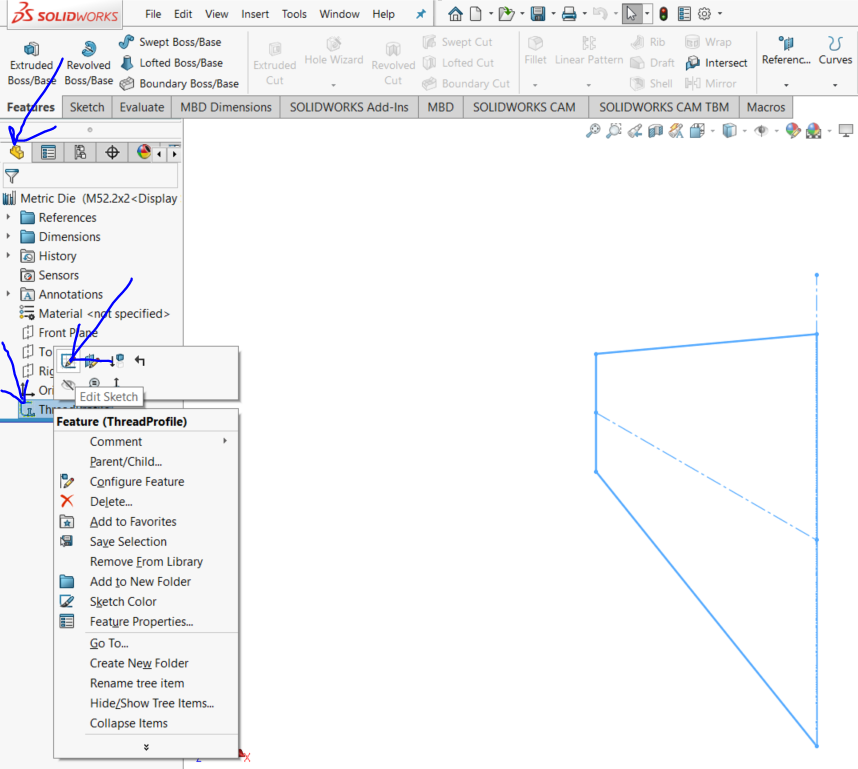Click the Dynamic Annotation Views icon

(676, 131)
